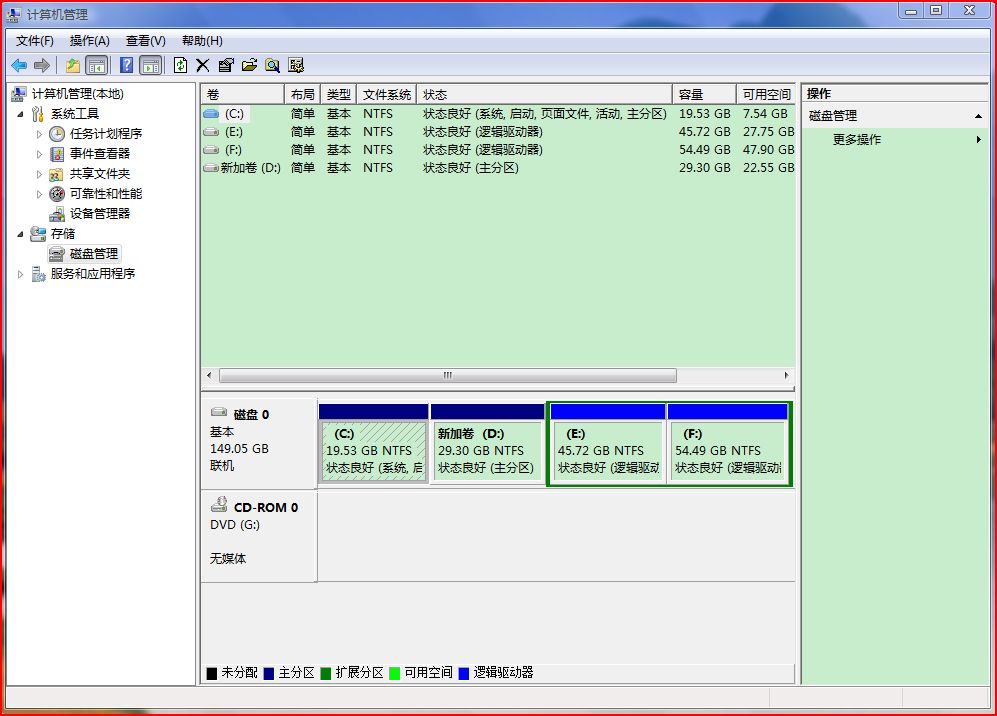Click the gray Forward arrow in toolbar
This screenshot has height=716, width=997.
tap(42, 65)
